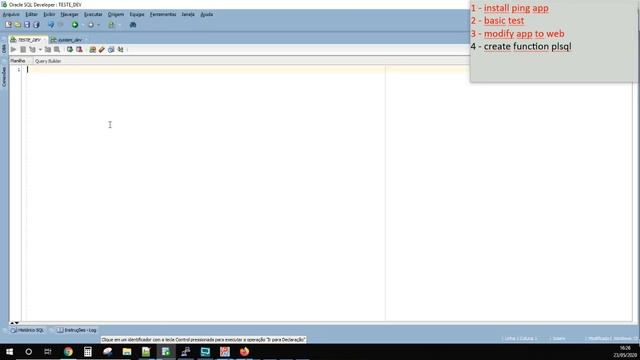Open the Origem menu
640x360 pixels.
pyautogui.click(x=116, y=14)
